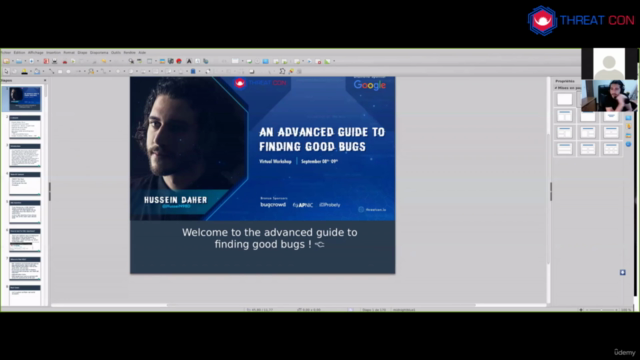Open the Édition menu
This screenshot has height=360, width=640.
coord(19,53)
